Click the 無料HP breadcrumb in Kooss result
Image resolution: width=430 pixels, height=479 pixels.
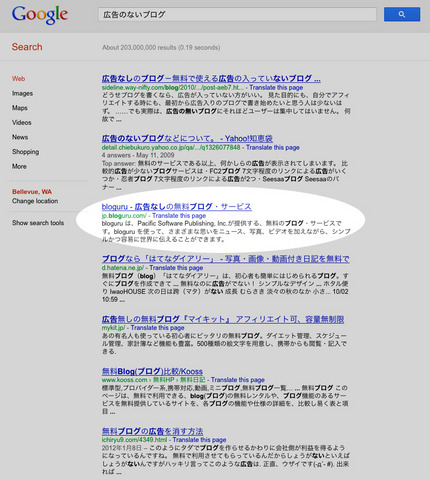163,380
